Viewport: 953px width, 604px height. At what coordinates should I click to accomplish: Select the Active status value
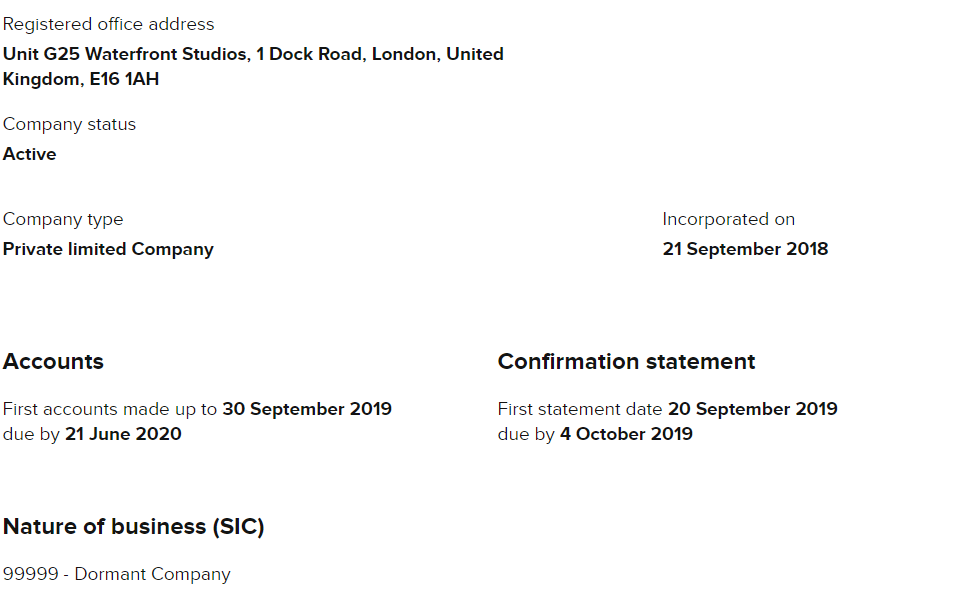point(29,154)
